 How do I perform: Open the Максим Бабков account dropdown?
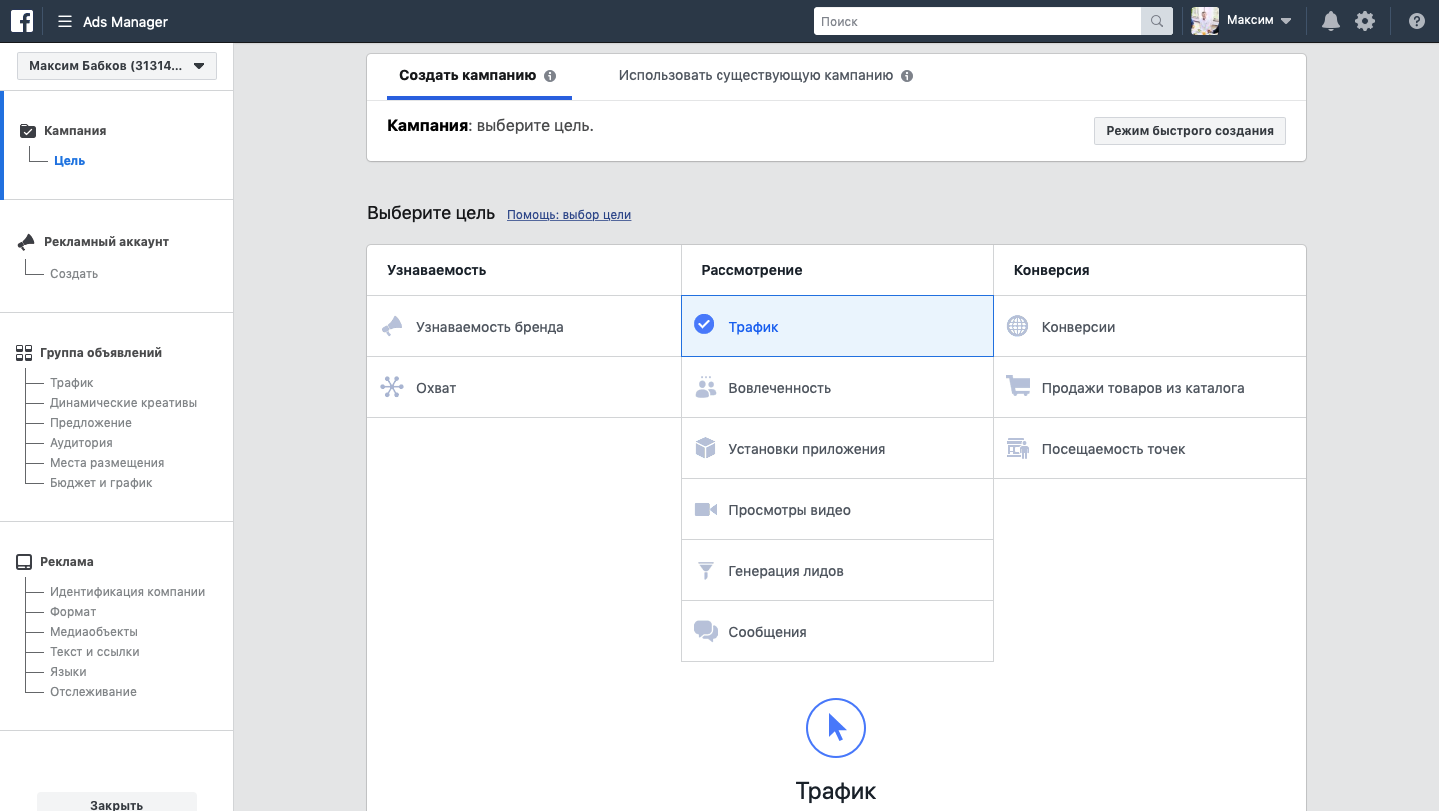point(117,66)
